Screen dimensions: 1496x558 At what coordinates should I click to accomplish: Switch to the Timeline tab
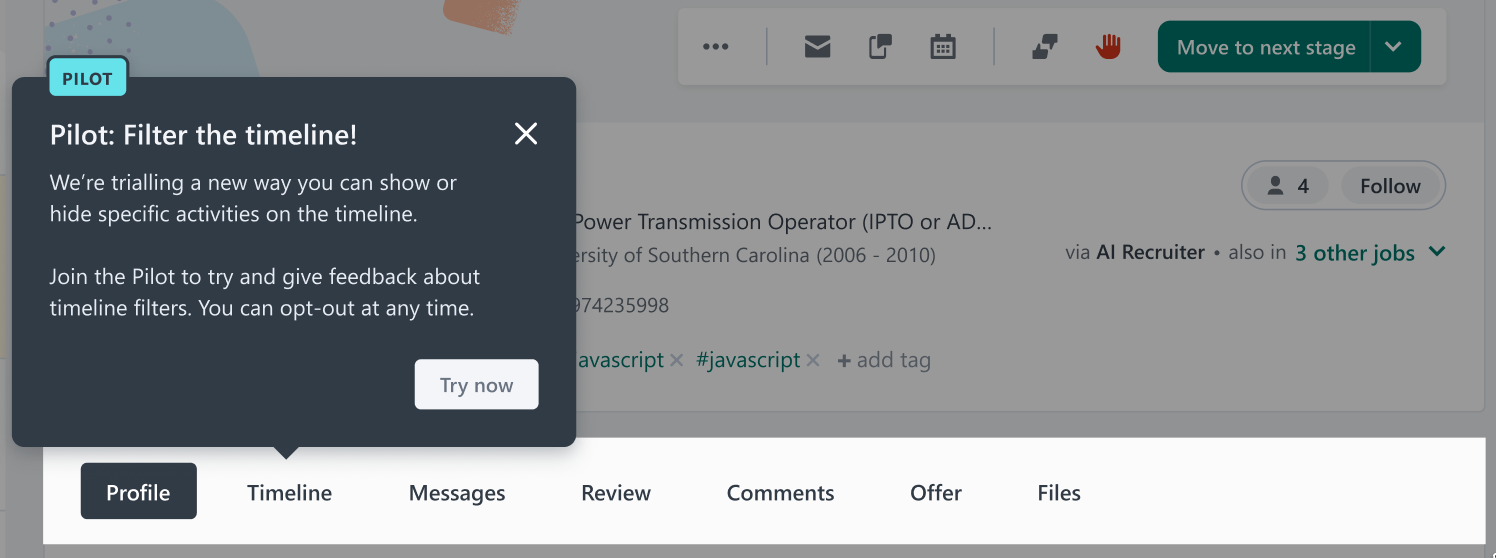point(290,492)
